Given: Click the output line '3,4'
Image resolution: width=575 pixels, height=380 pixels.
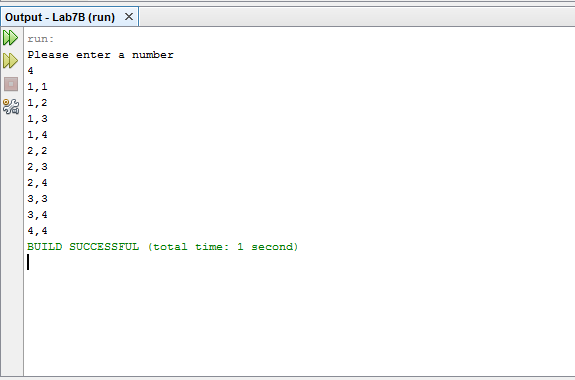Looking at the screenshot, I should [x=37, y=215].
